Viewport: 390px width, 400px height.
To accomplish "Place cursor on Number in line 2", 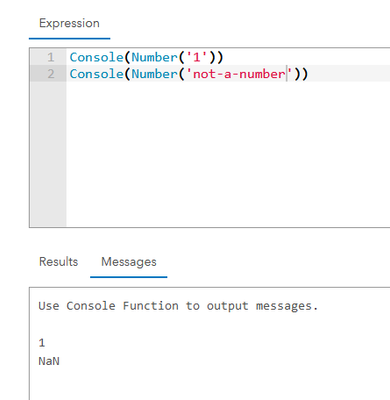I will pyautogui.click(x=155, y=74).
